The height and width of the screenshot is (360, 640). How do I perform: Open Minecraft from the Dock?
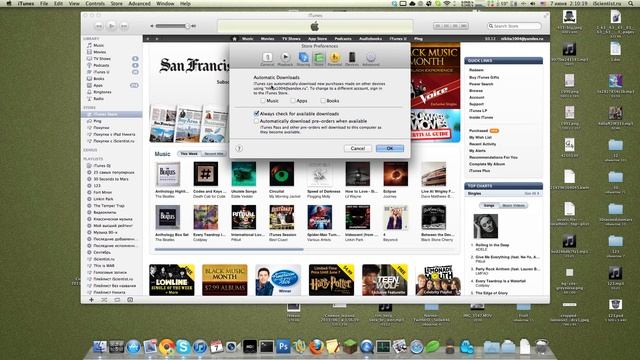350,347
